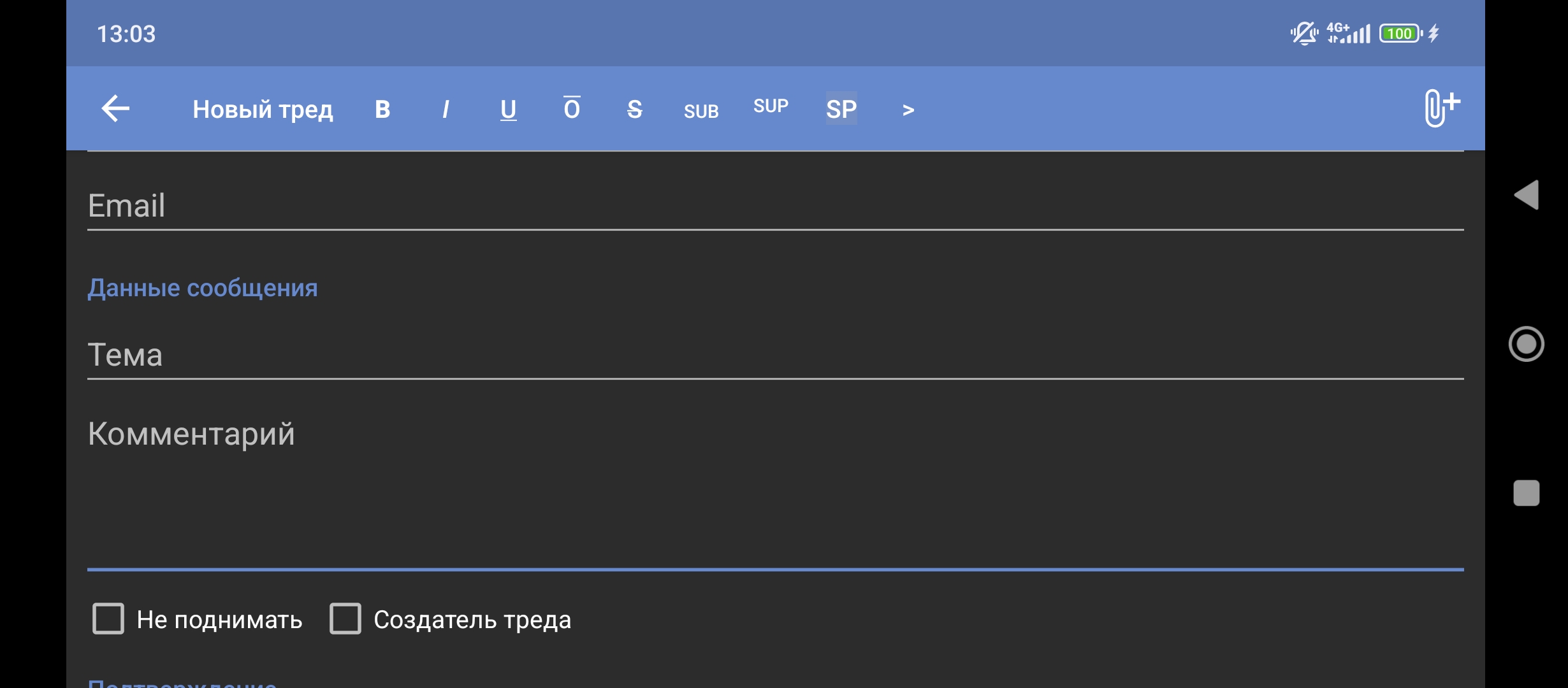Focus the "Тема" subject field
The width and height of the screenshot is (1568, 688).
(x=775, y=354)
